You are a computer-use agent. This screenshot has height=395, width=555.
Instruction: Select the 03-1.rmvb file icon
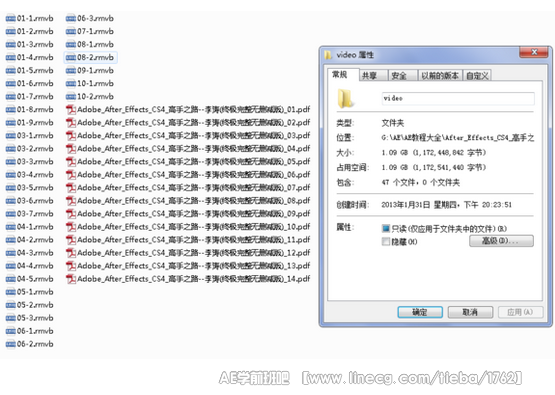[x=11, y=136]
